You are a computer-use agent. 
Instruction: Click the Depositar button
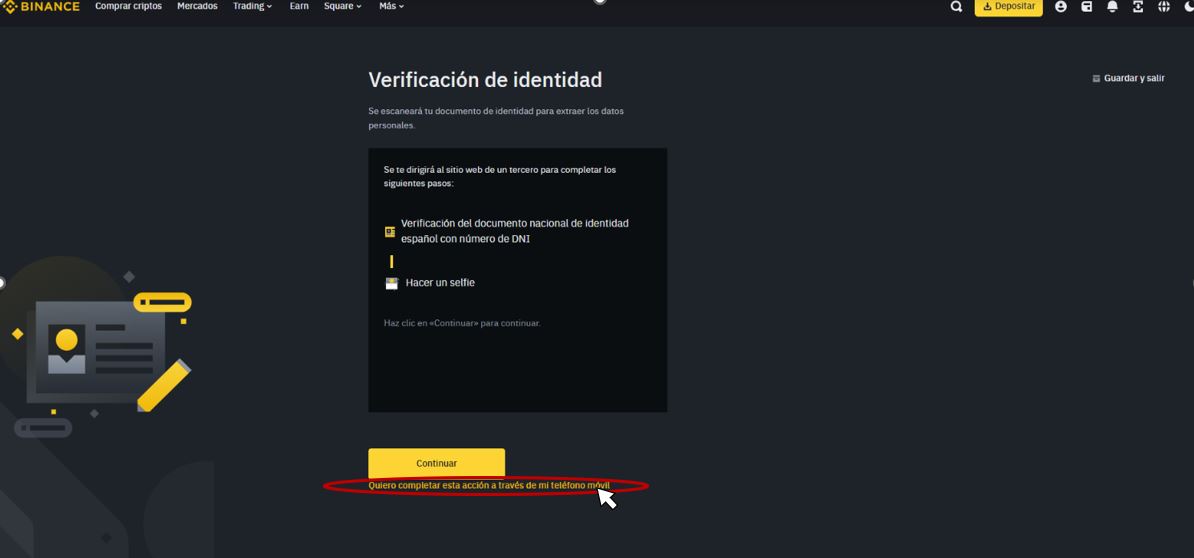[1008, 7]
